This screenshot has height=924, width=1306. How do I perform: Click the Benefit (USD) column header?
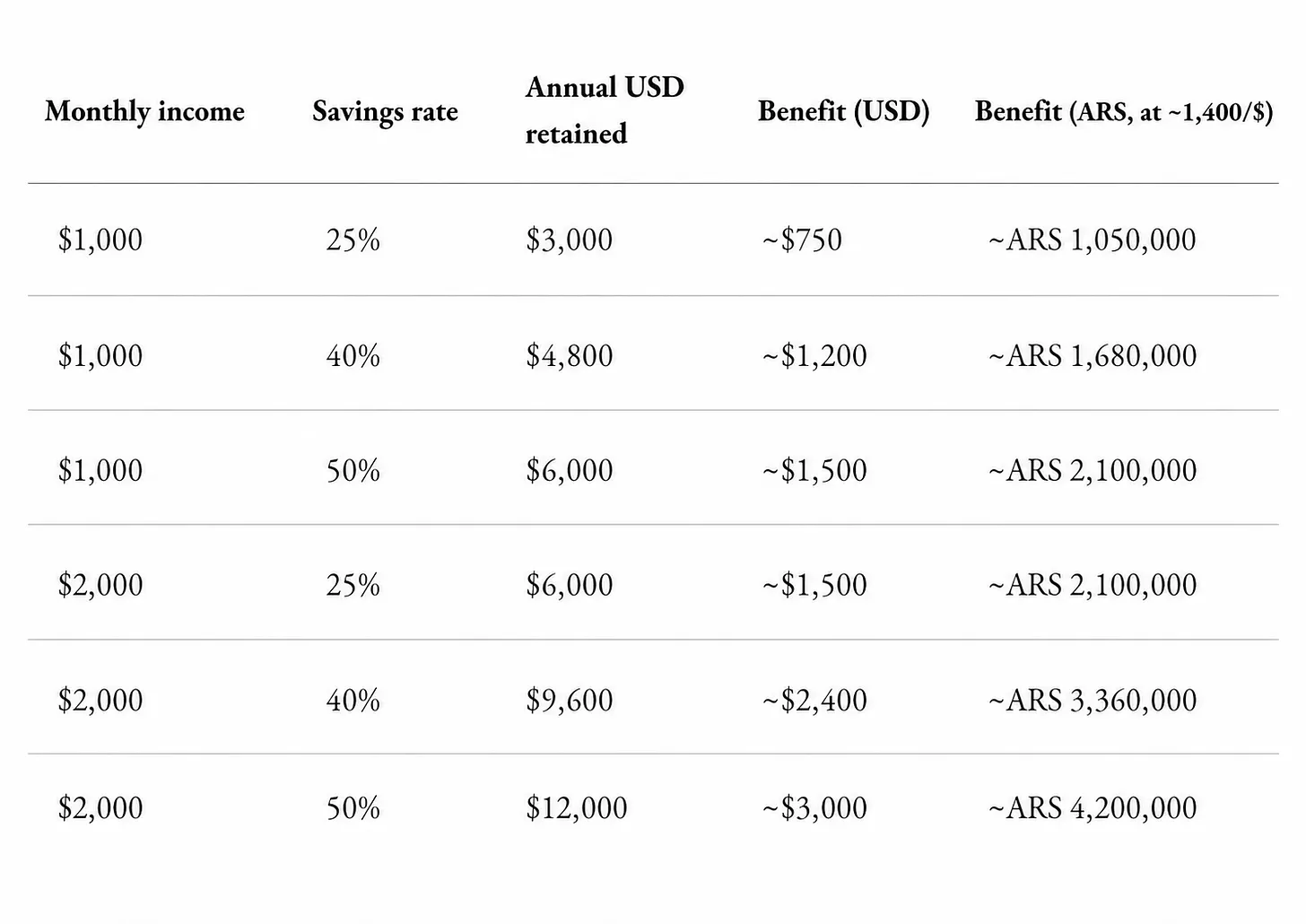pyautogui.click(x=843, y=111)
